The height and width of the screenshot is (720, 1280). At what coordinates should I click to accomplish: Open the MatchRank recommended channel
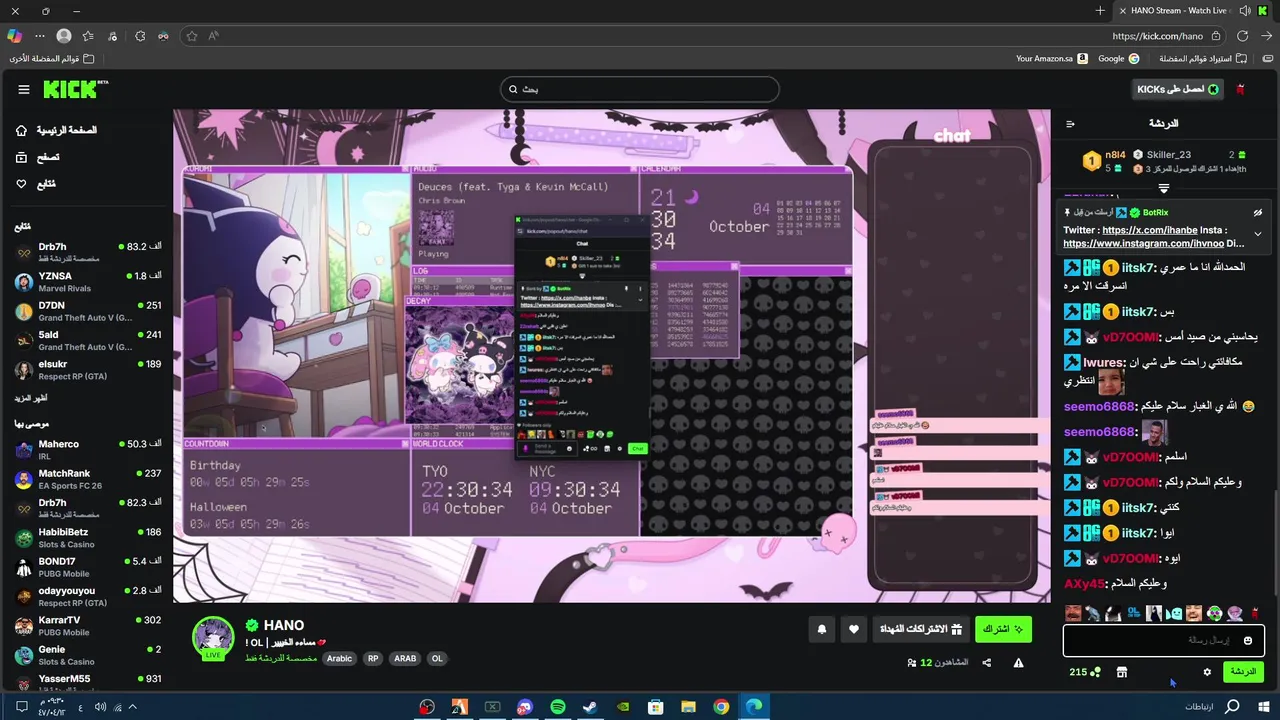click(x=88, y=479)
